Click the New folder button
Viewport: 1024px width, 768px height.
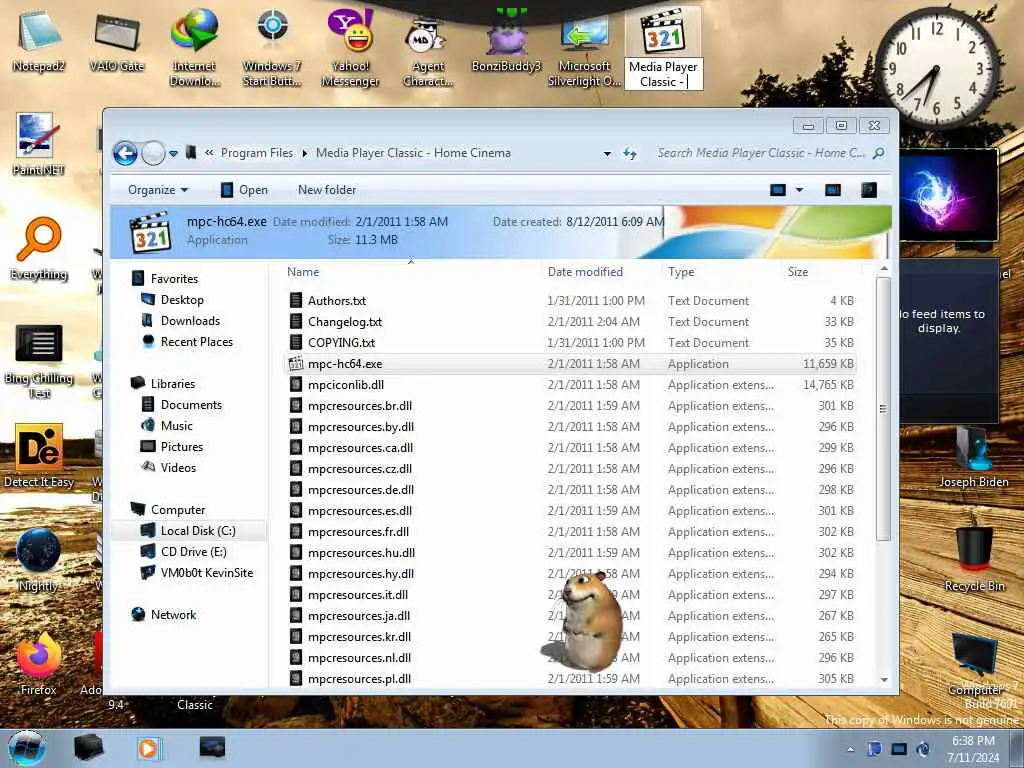click(x=327, y=190)
